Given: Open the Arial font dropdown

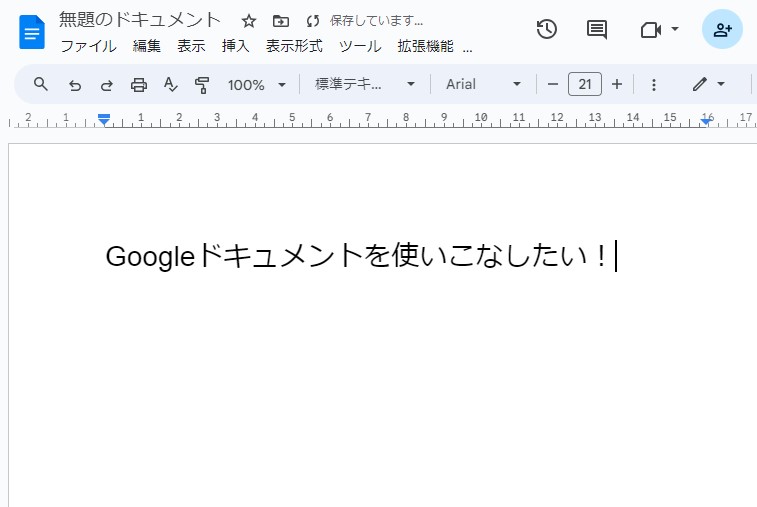Looking at the screenshot, I should (483, 84).
